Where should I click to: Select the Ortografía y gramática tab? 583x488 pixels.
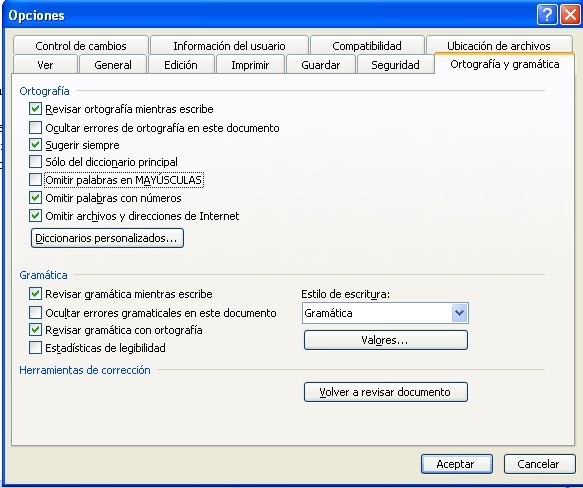point(505,64)
